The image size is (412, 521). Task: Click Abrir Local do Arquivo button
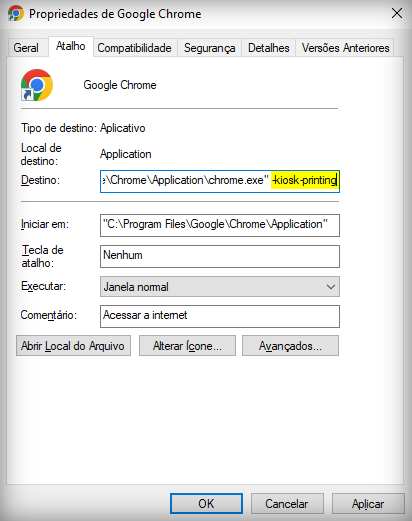[x=73, y=346]
